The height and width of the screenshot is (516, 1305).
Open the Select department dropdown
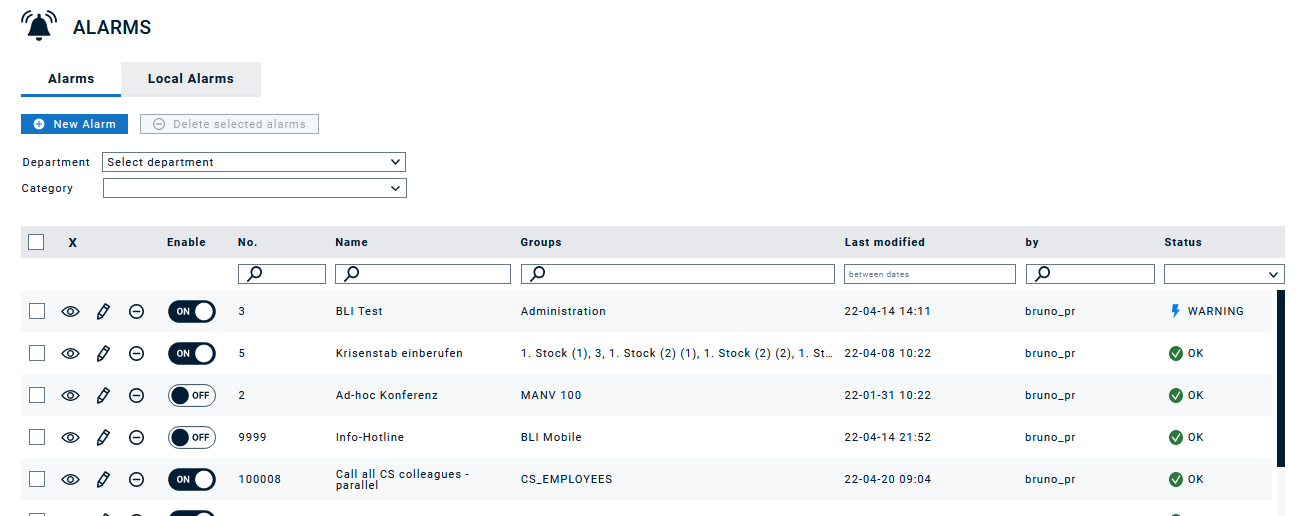pyautogui.click(x=254, y=162)
